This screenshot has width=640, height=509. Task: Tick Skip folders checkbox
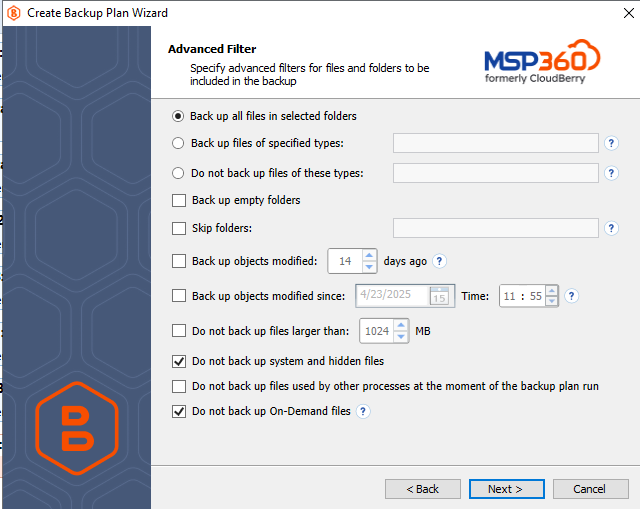coord(179,228)
